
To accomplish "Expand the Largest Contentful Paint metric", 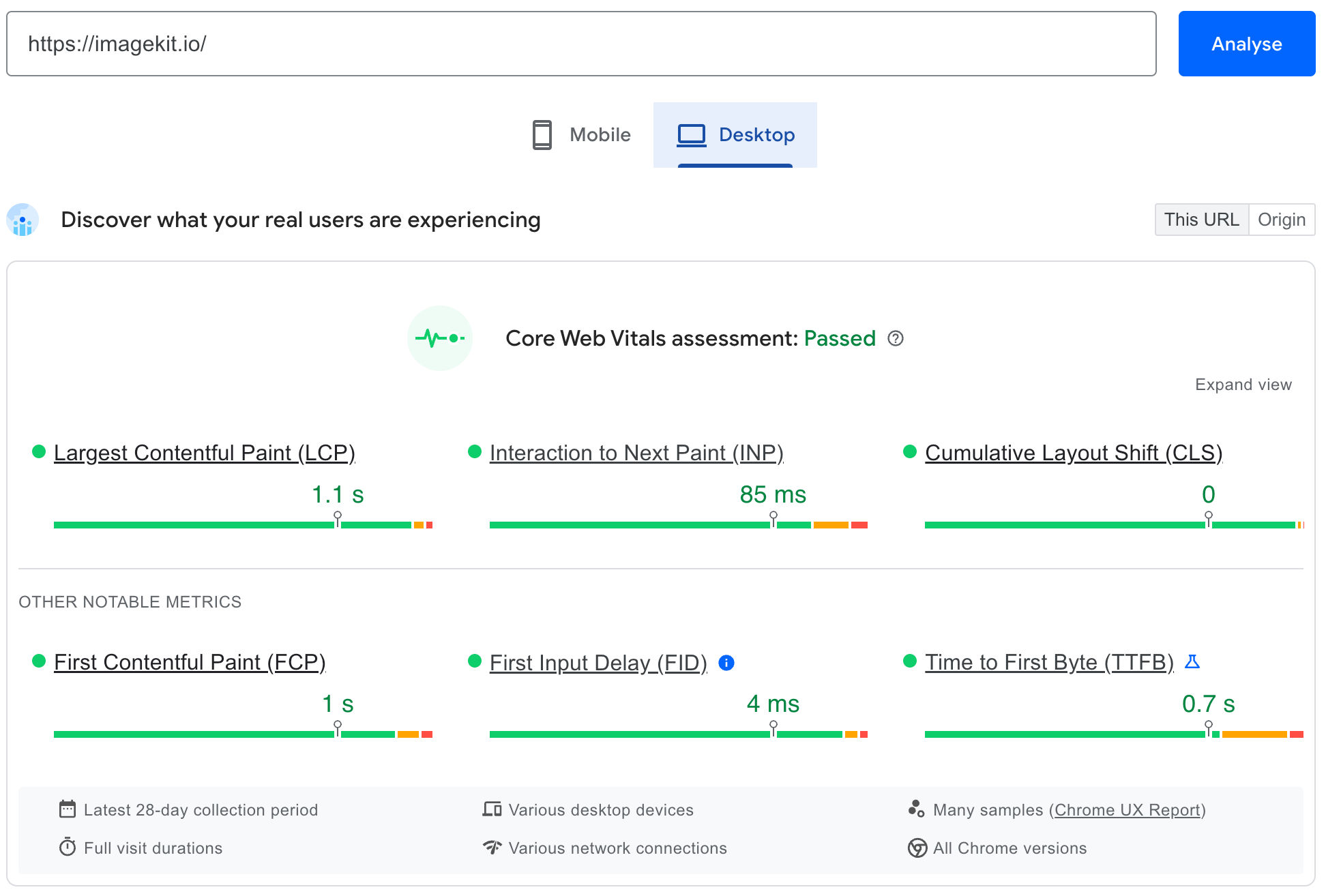I will [205, 452].
